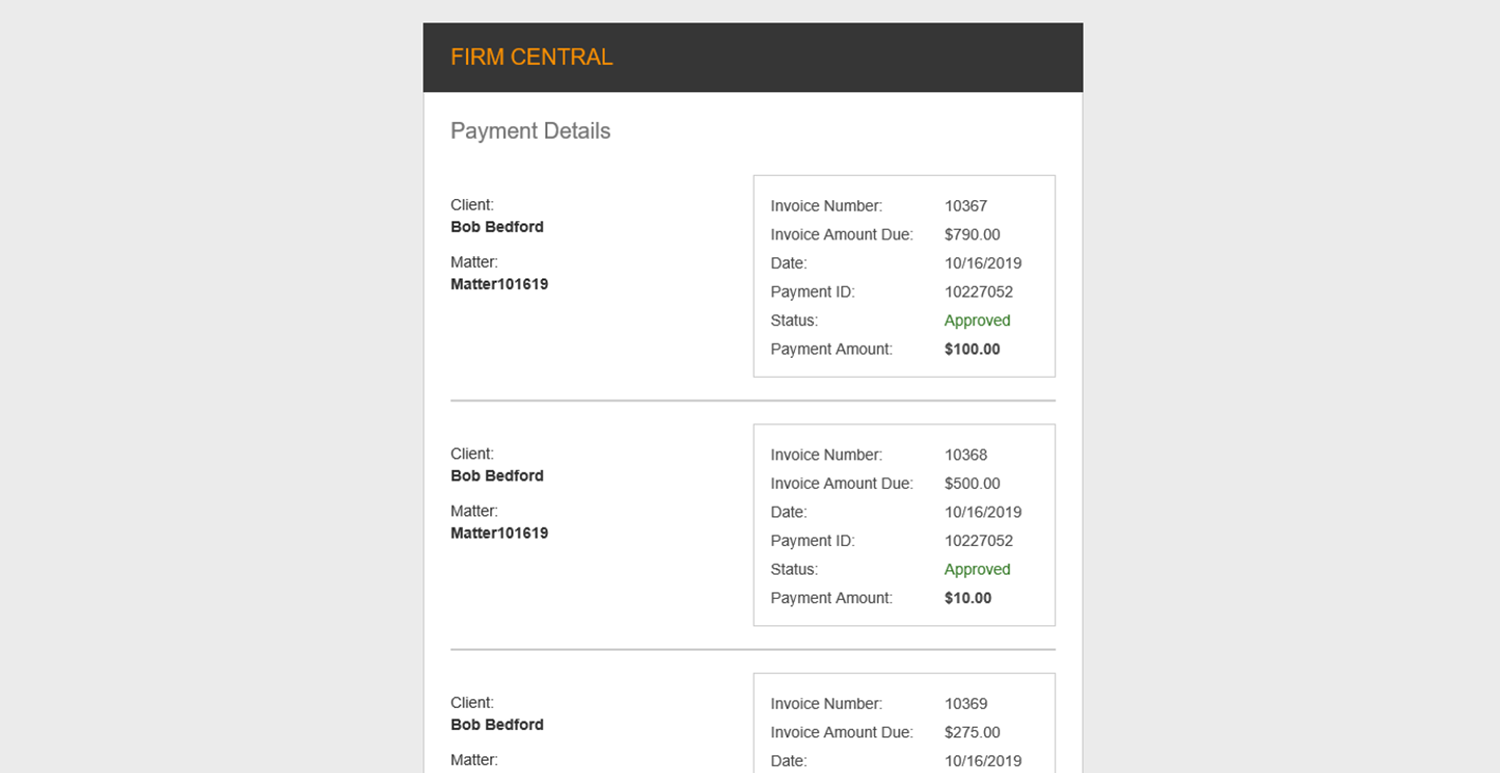Click Payment ID 10227052 in the first invoice
Viewport: 1500px width, 773px height.
978,292
